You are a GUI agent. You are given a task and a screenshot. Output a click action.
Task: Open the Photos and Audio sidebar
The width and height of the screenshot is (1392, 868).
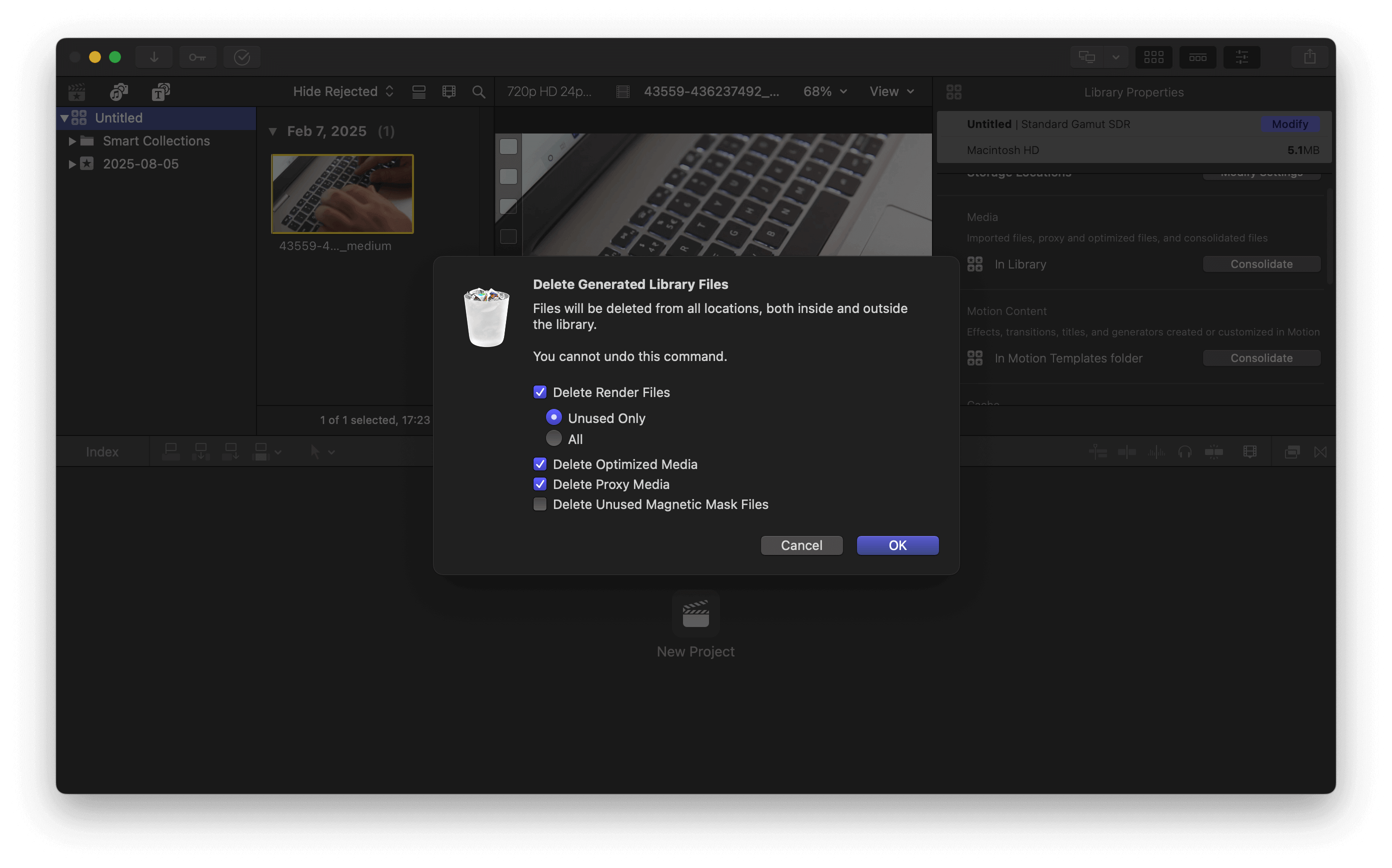point(119,92)
